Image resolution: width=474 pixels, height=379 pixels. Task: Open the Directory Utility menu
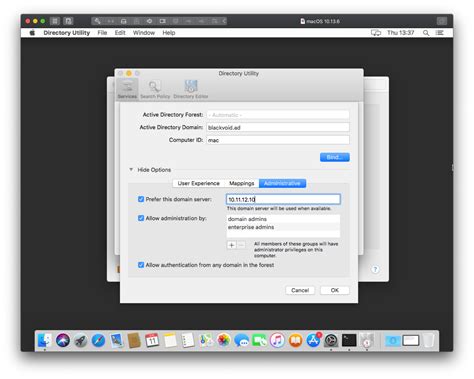[x=67, y=33]
